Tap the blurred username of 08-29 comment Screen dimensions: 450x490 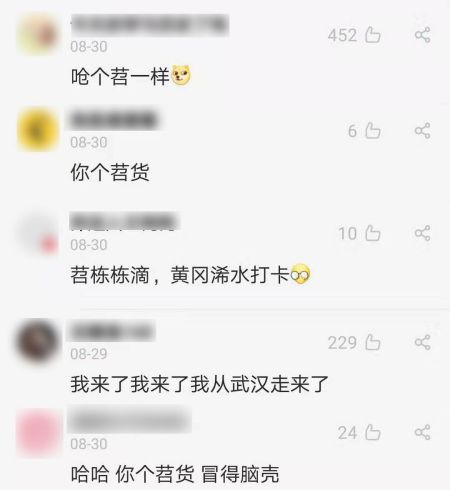[111, 331]
